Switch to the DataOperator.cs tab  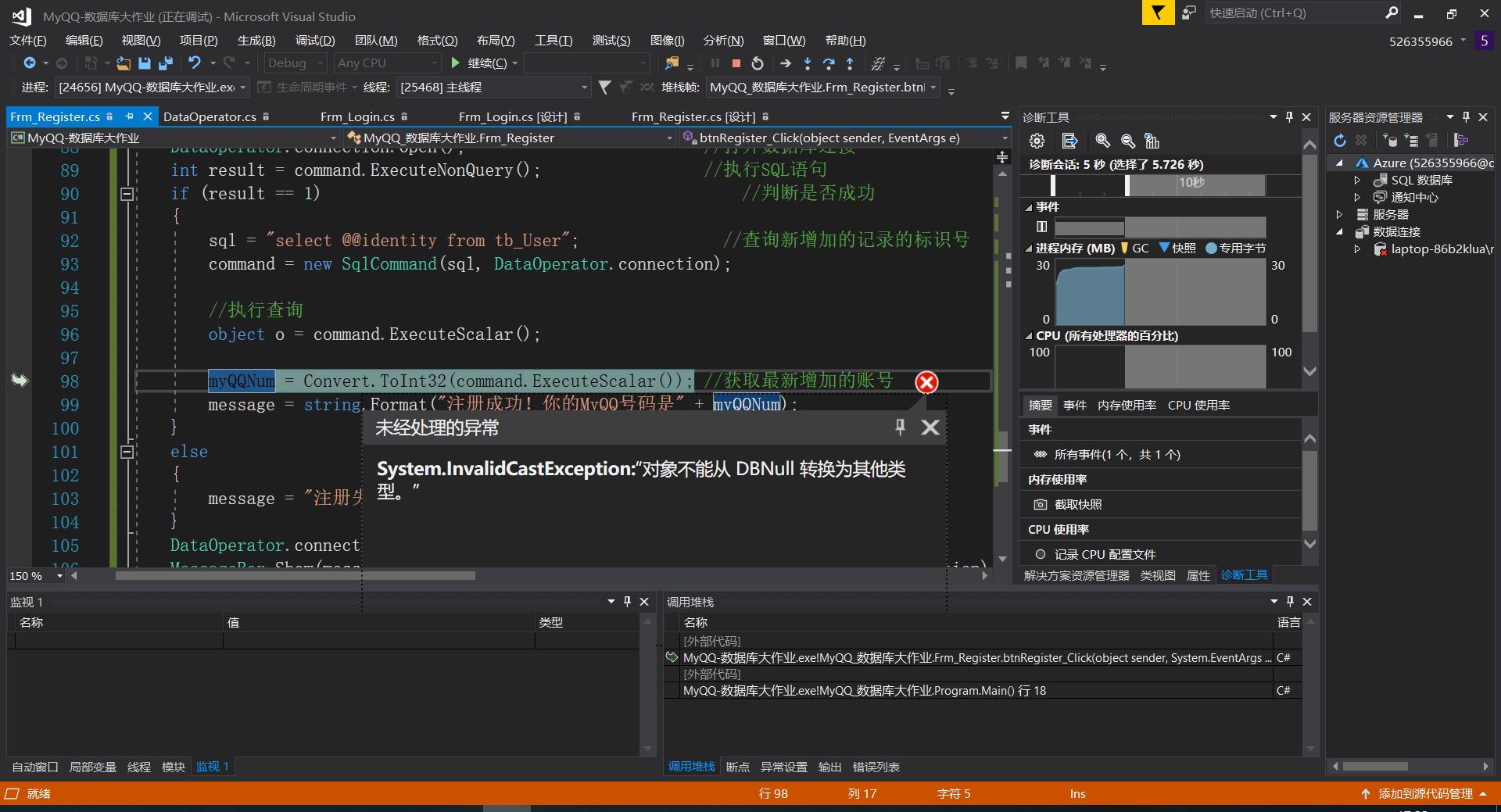[210, 116]
